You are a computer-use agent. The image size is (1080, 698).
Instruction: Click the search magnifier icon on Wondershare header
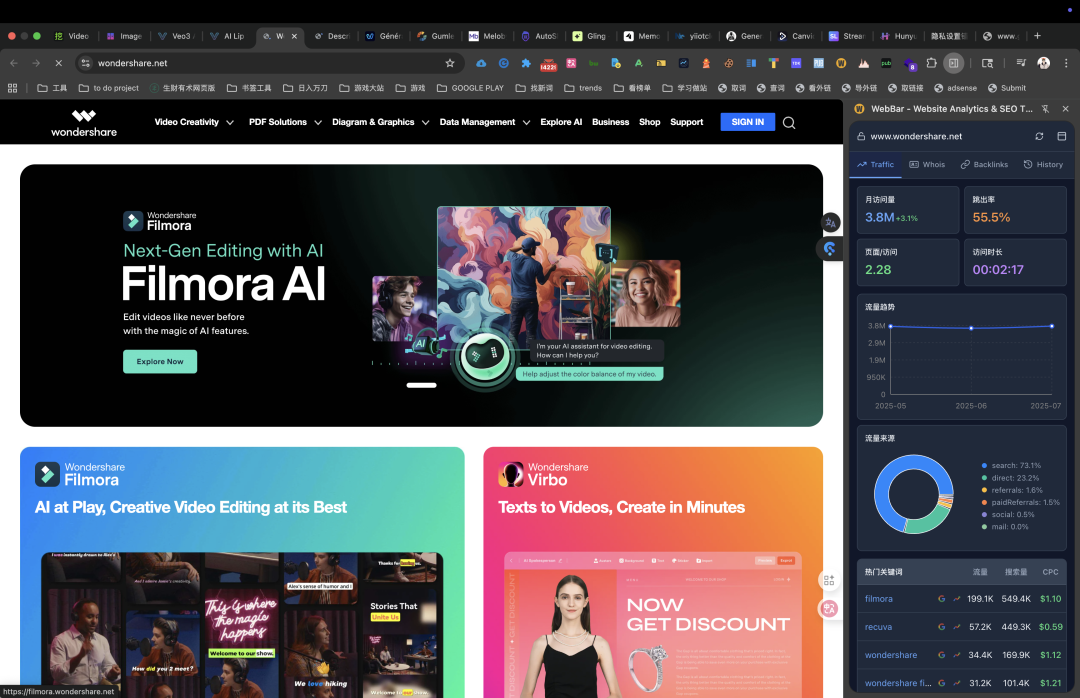tap(789, 123)
